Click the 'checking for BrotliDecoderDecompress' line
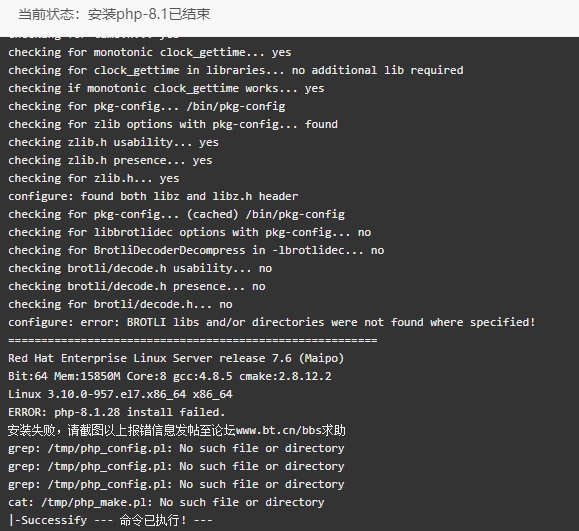The image size is (579, 531). click(196, 250)
